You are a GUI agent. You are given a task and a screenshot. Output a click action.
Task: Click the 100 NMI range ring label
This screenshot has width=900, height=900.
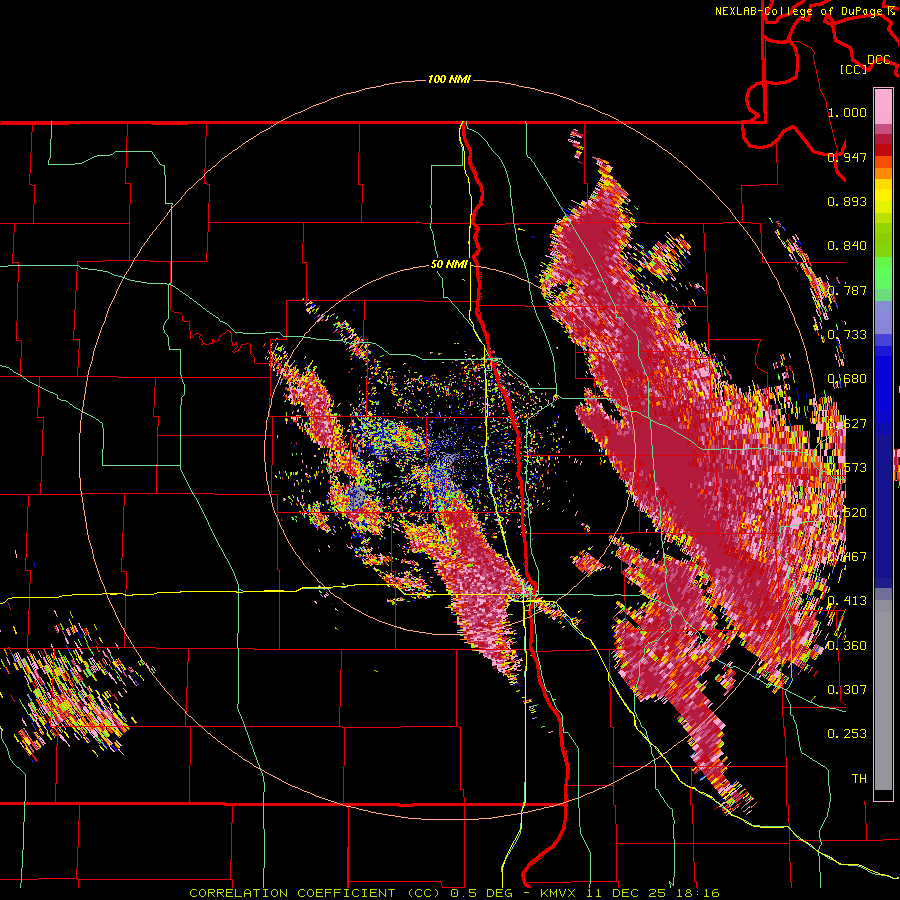[449, 79]
